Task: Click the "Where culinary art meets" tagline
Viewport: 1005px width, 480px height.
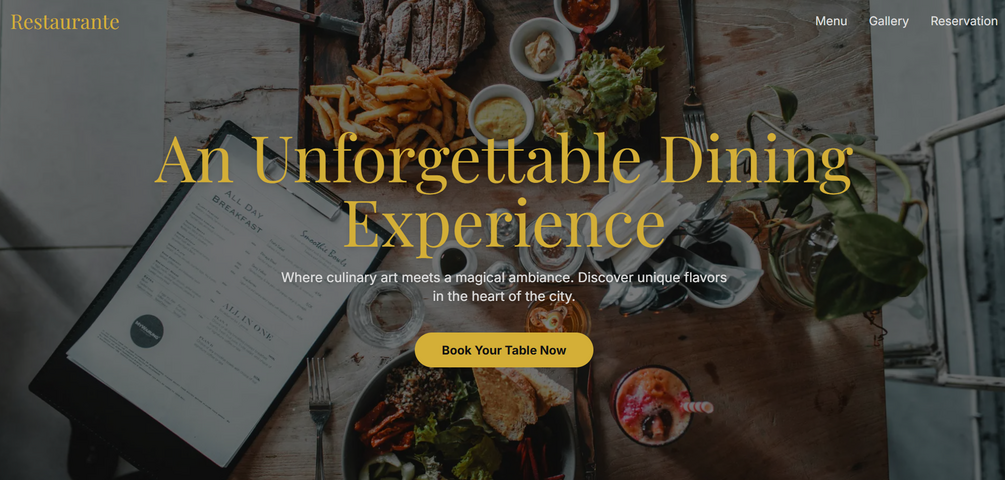Action: click(x=504, y=287)
